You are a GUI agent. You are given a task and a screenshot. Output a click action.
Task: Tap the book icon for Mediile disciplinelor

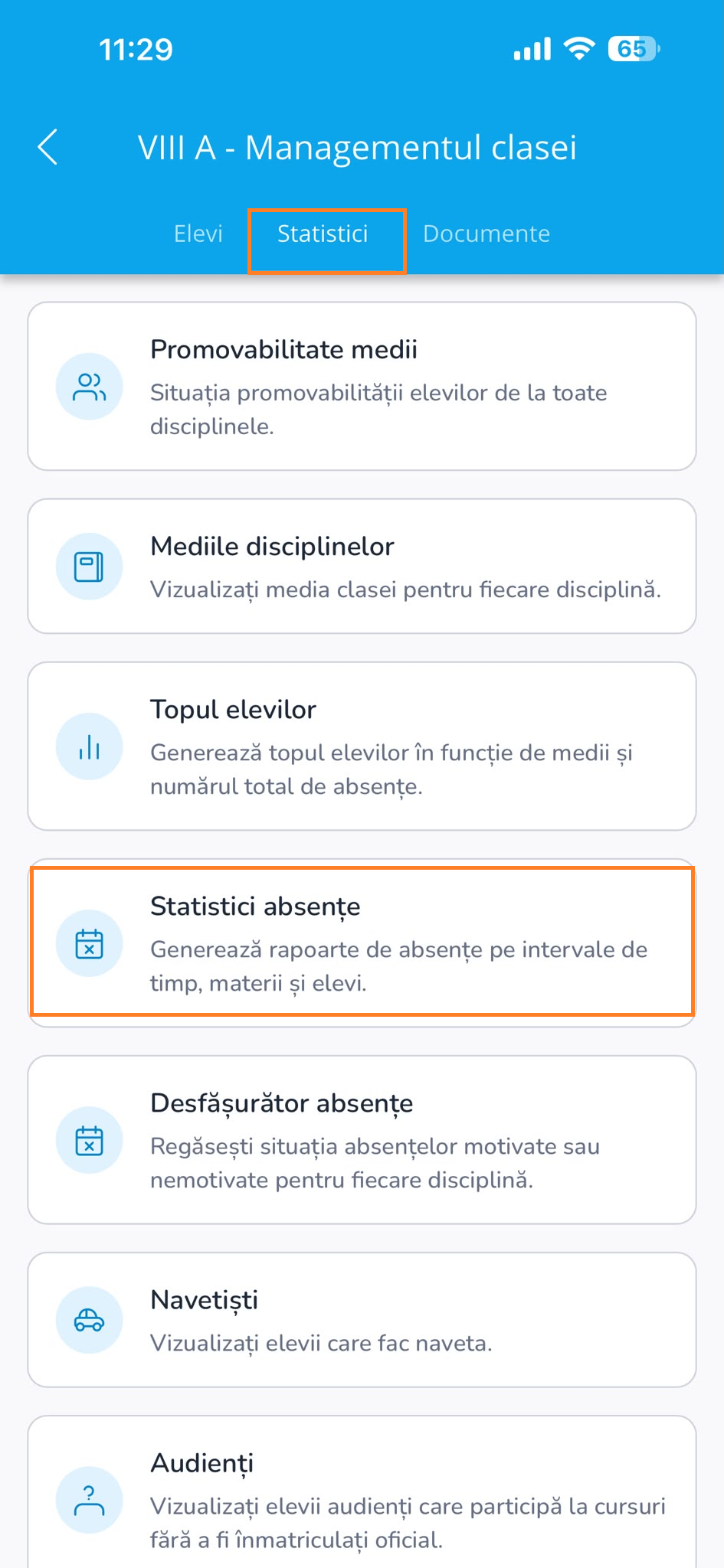(90, 567)
